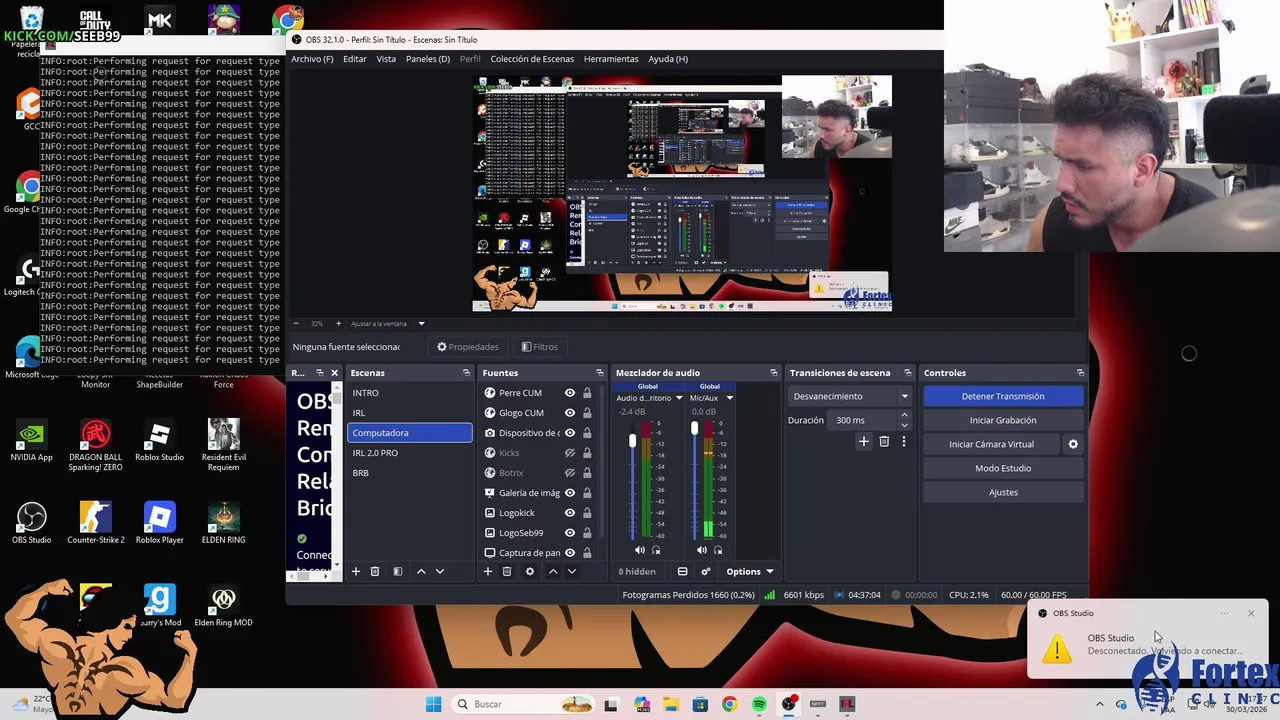This screenshot has height=720, width=1280.
Task: Toggle desktop audio monitoring headphone icon
Action: (656, 550)
